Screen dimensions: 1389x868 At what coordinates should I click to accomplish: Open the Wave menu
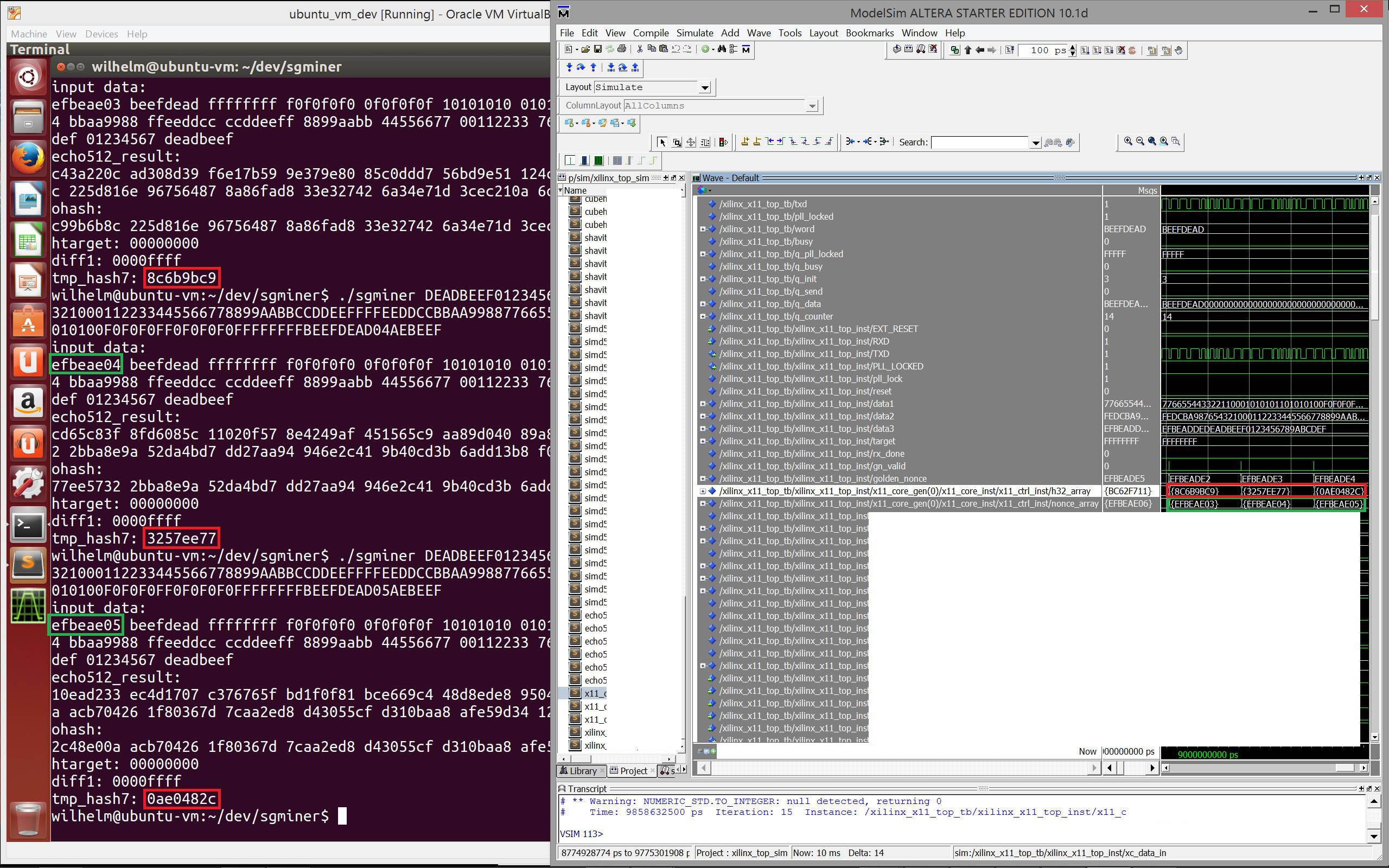point(758,33)
